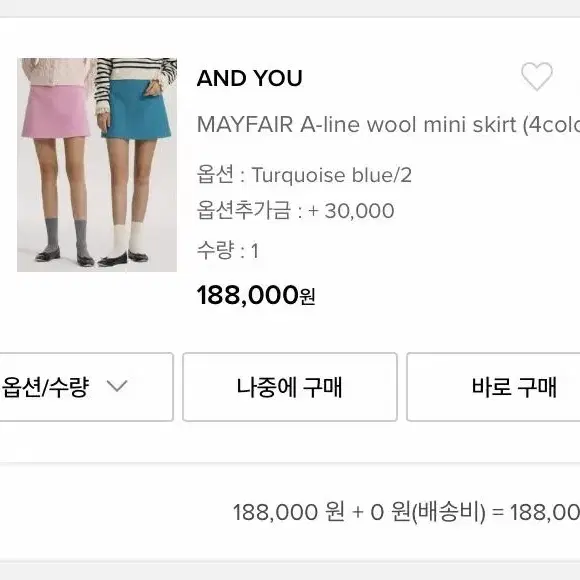Select the 옵션 : Turquoise blue/2 text

[304, 175]
